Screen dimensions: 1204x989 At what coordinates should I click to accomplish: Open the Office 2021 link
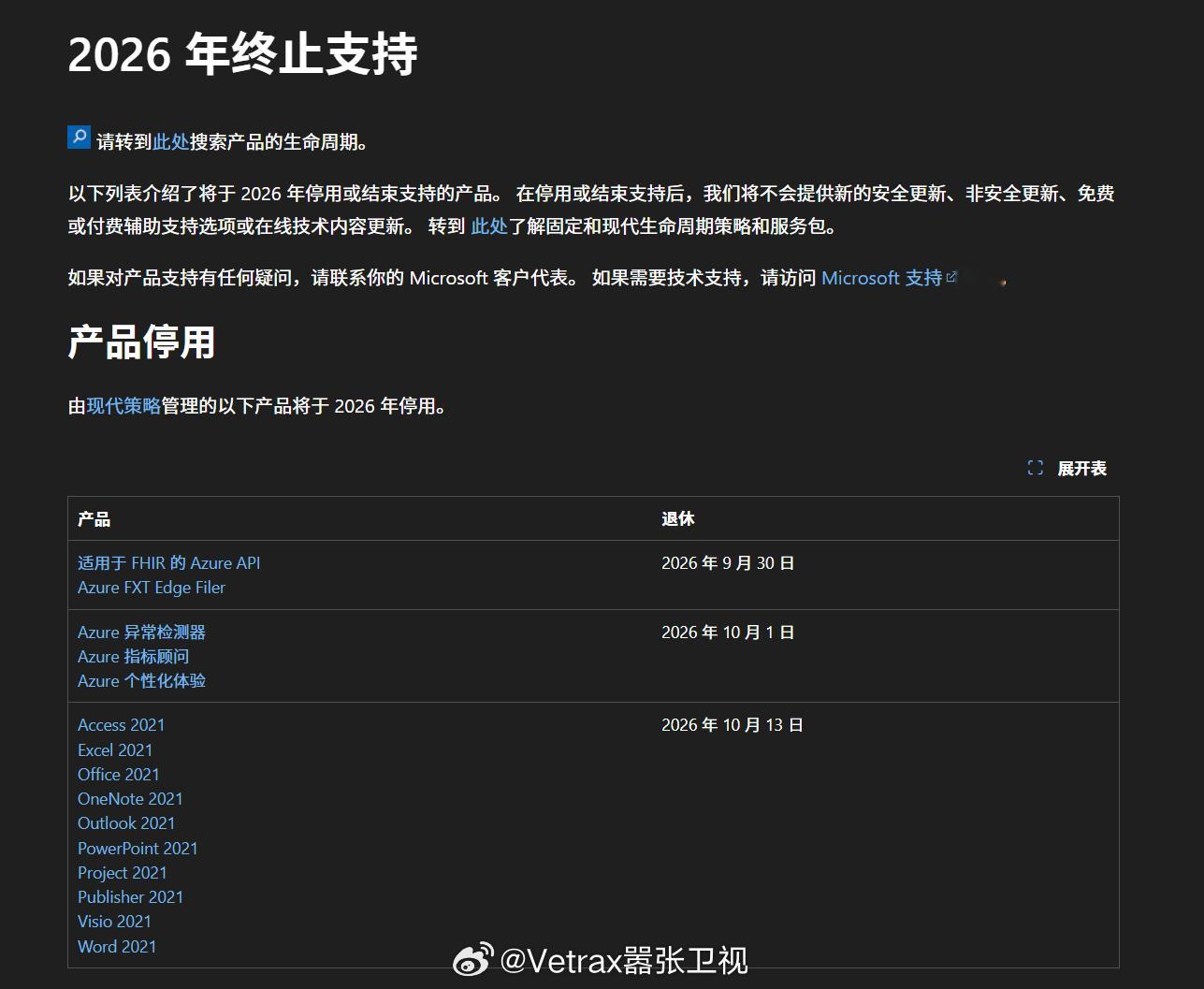click(119, 775)
